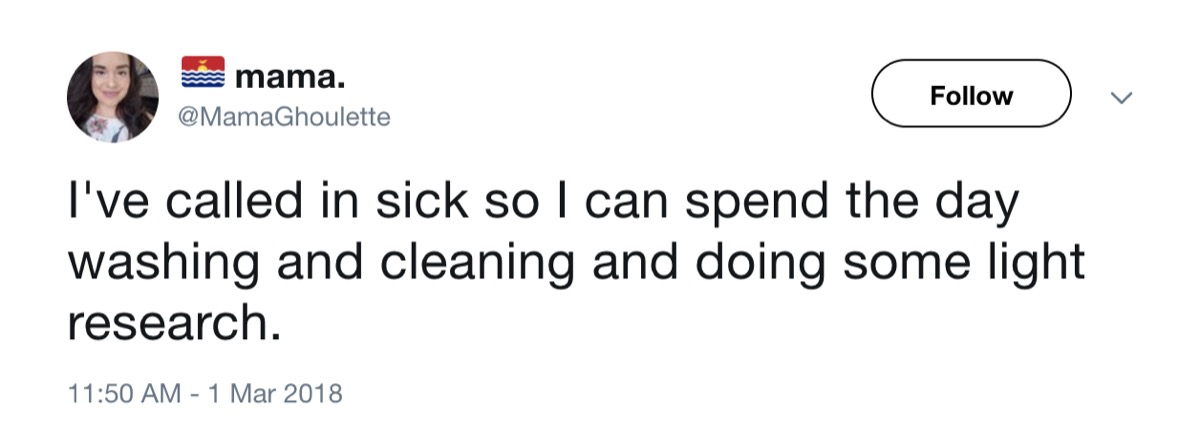Open the 11:50 AM timestamp link
The height and width of the screenshot is (433, 1200).
113,392
